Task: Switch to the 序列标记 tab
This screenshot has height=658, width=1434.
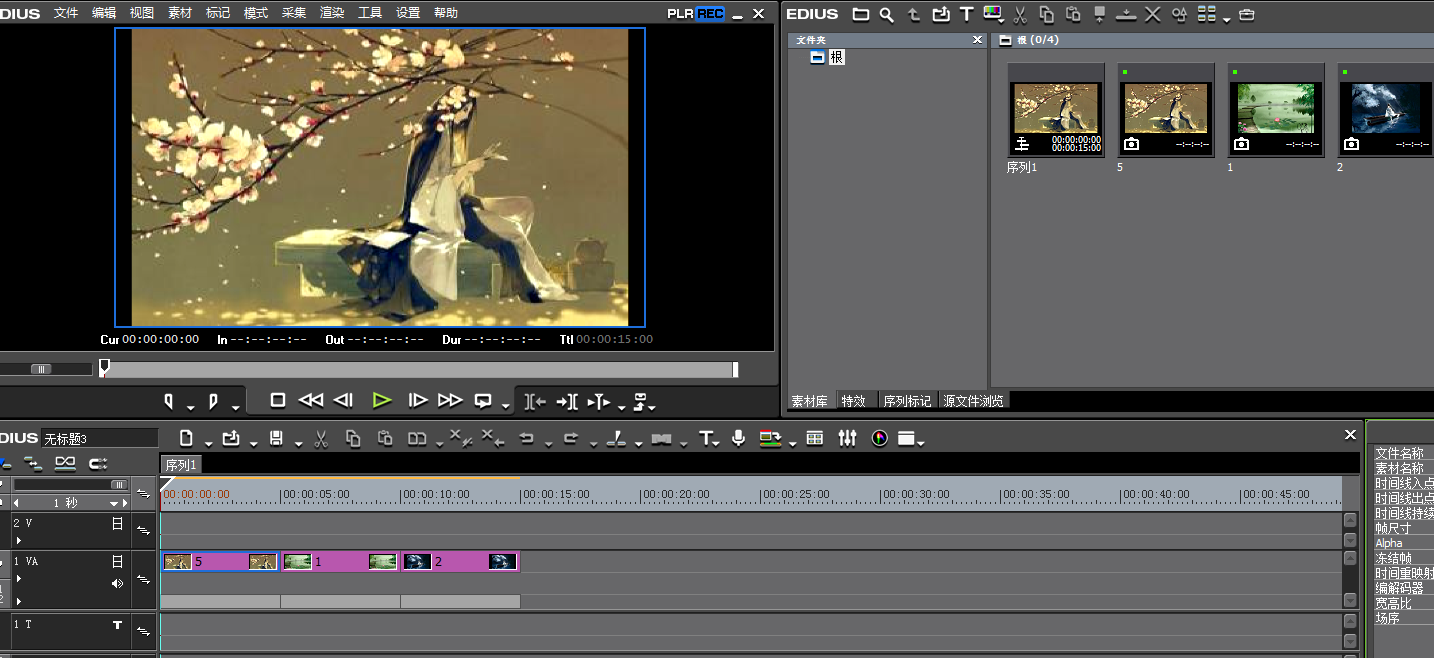Action: point(907,401)
